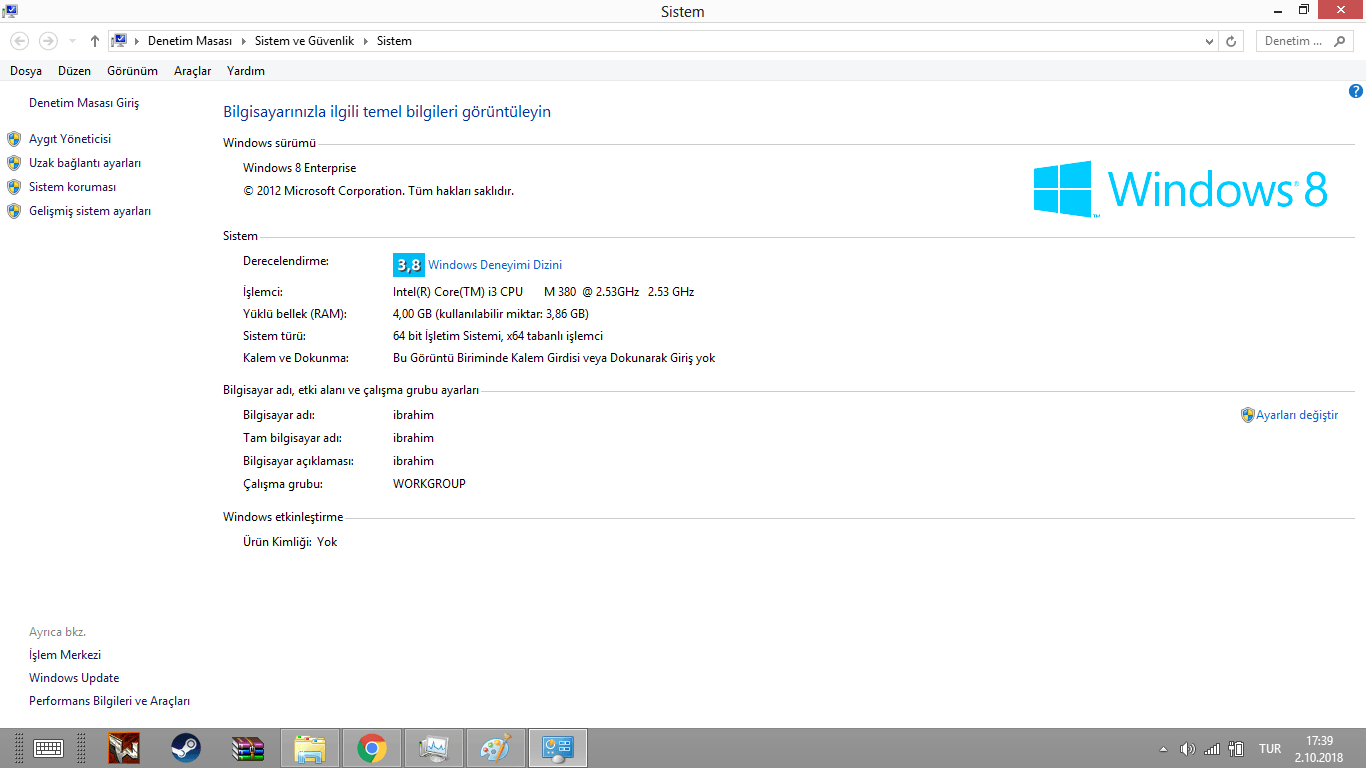Open File Explorer from the taskbar
This screenshot has width=1366, height=768.
tap(310, 748)
